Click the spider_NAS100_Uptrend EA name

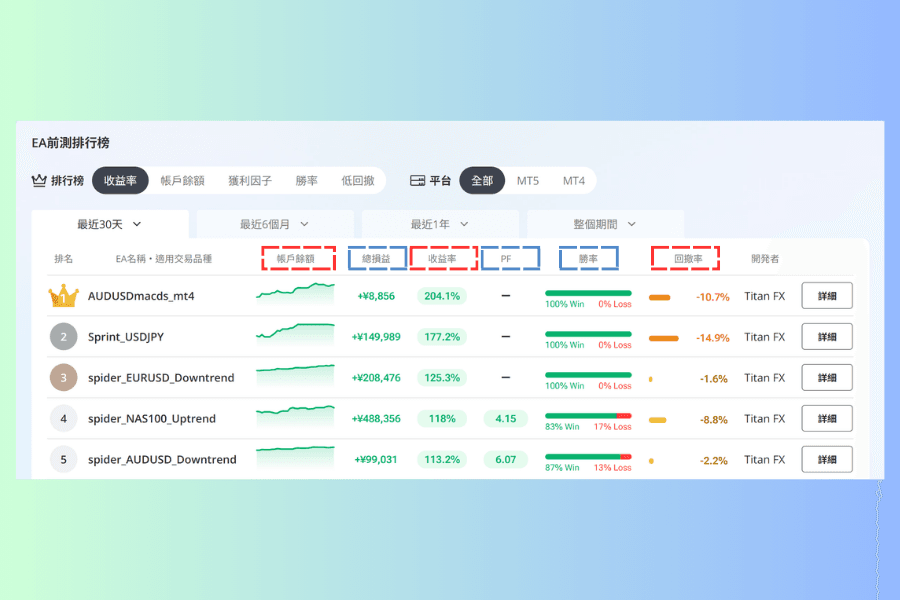pyautogui.click(x=152, y=419)
